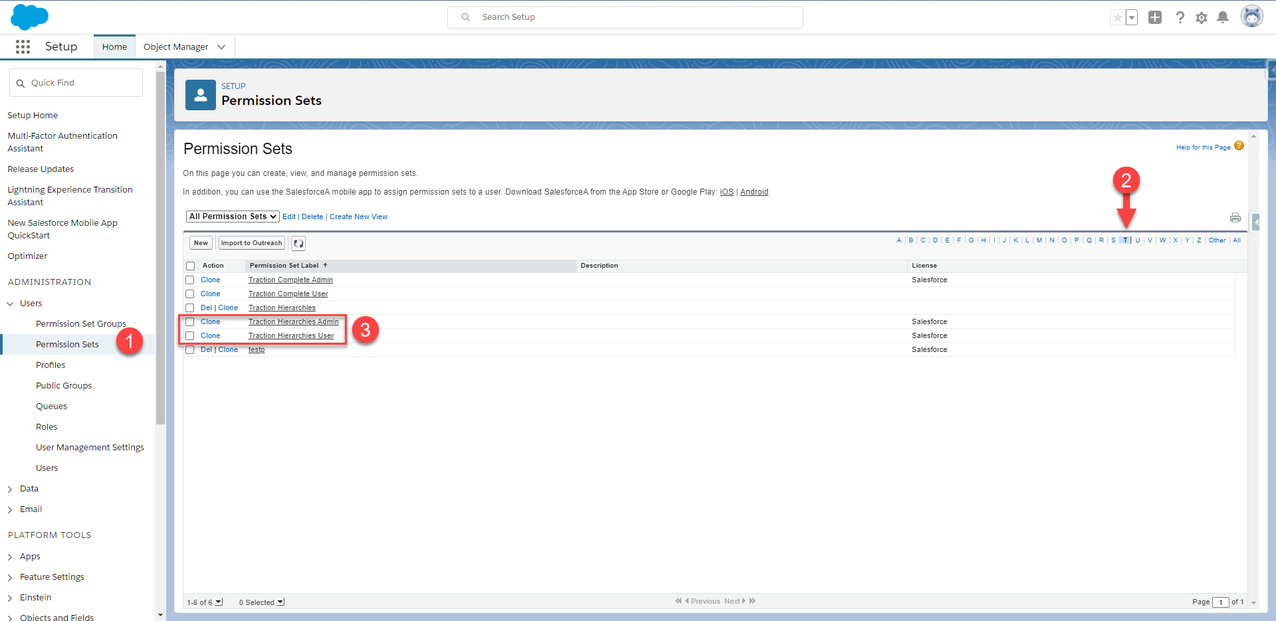Show All in the alphabet filter
Image resolution: width=1276 pixels, height=621 pixels.
(1237, 240)
